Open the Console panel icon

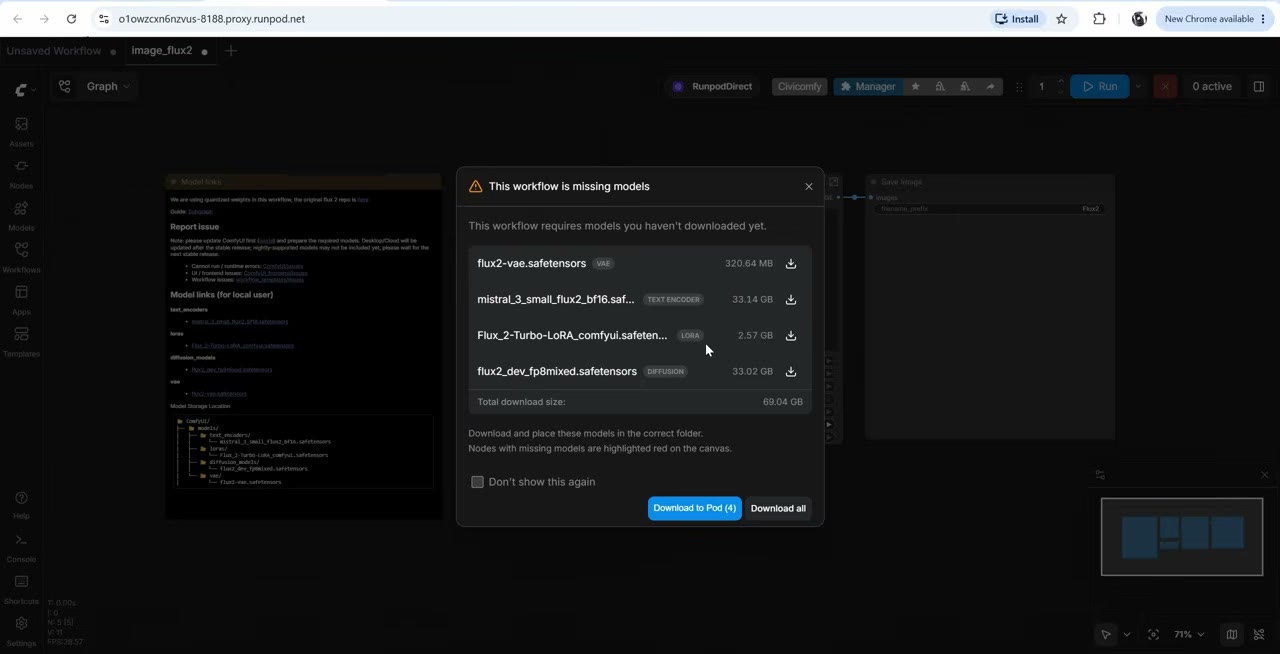coord(21,546)
